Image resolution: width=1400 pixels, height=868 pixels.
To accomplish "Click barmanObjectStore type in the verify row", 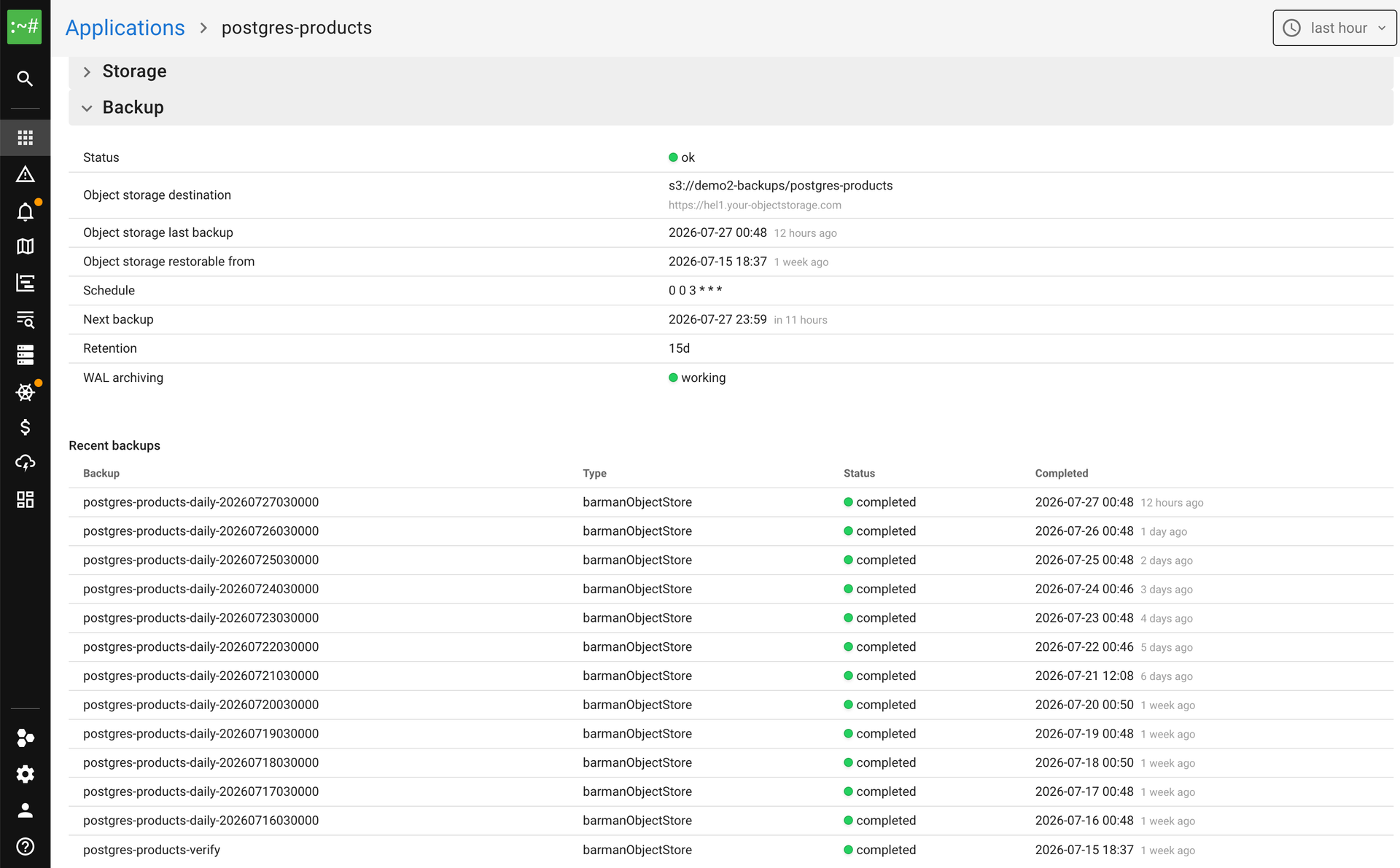I will coord(637,850).
